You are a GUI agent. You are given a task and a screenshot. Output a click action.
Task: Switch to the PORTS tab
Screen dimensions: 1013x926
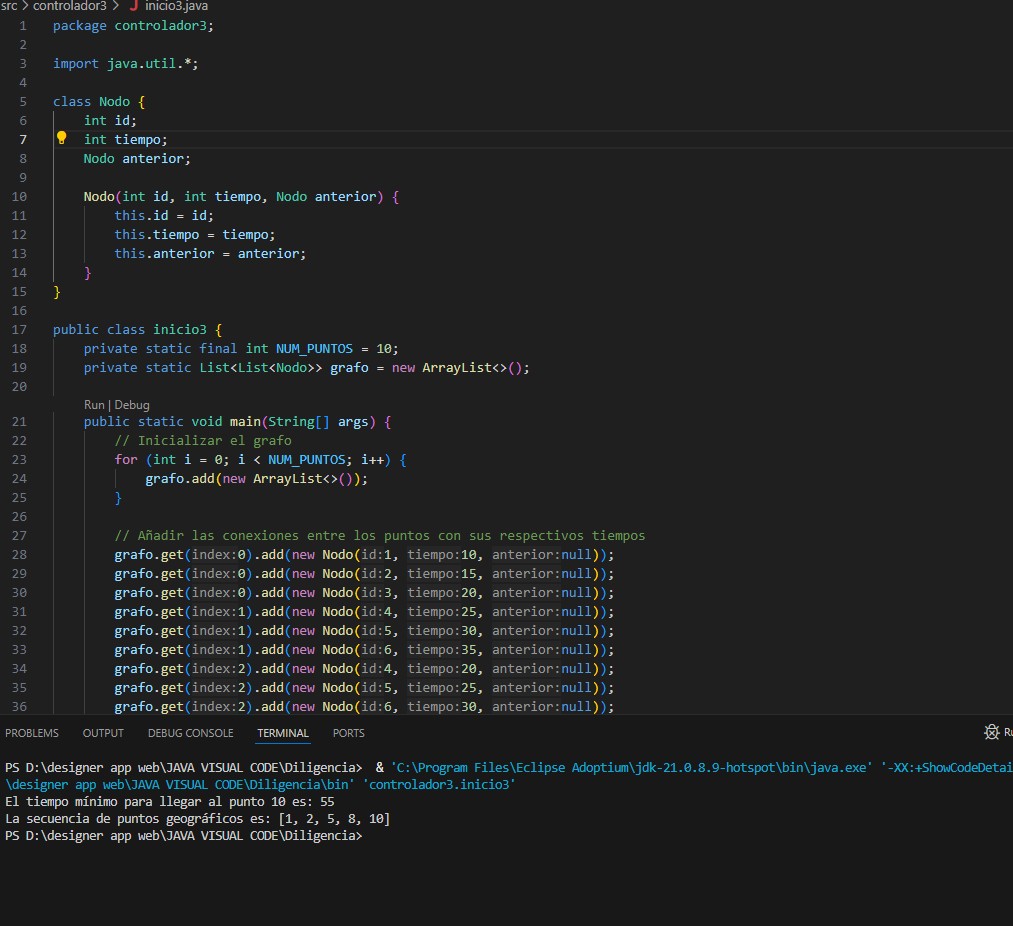click(x=348, y=733)
